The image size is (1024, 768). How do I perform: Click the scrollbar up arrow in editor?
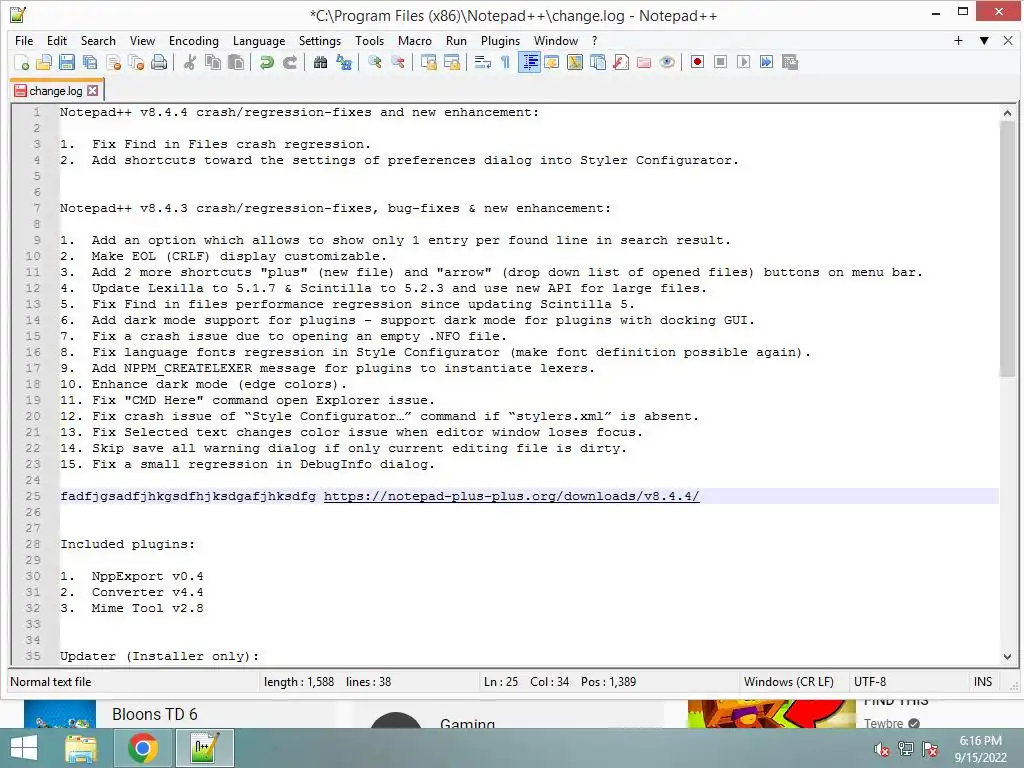[1007, 113]
